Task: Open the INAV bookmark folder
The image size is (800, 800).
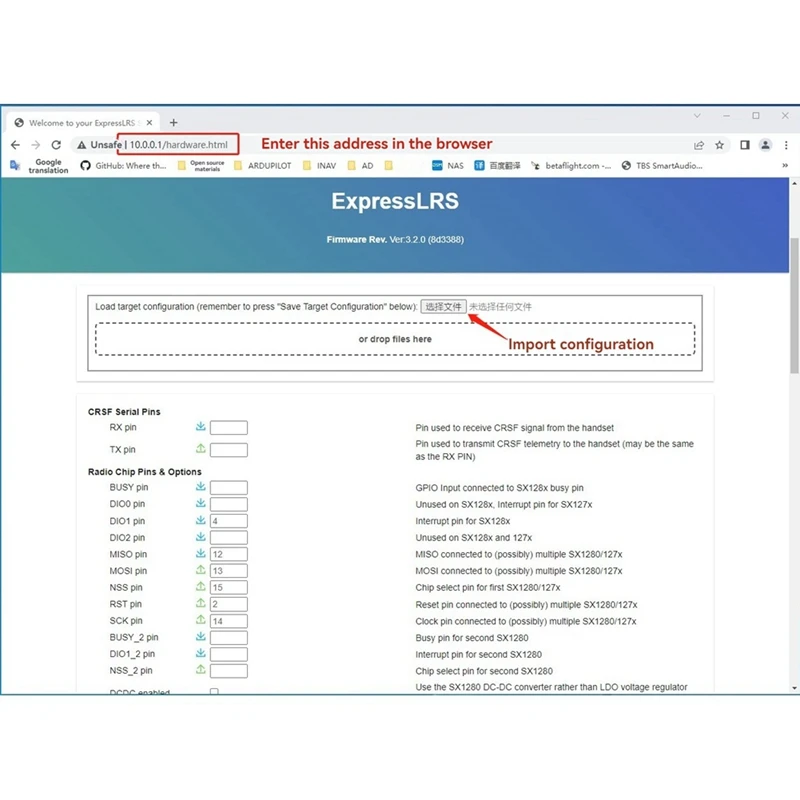Action: 319,166
